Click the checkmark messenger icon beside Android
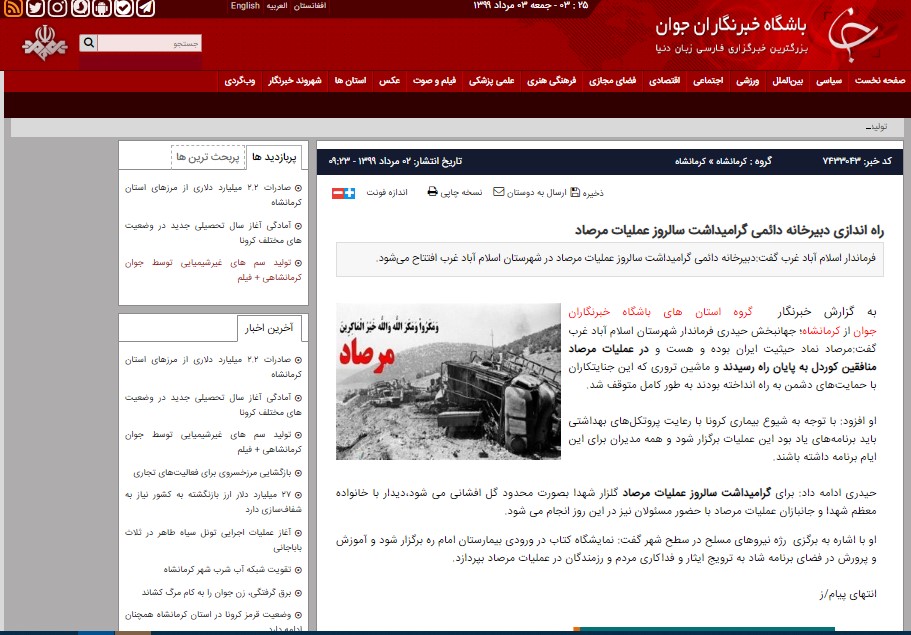911x635 pixels. (x=123, y=8)
